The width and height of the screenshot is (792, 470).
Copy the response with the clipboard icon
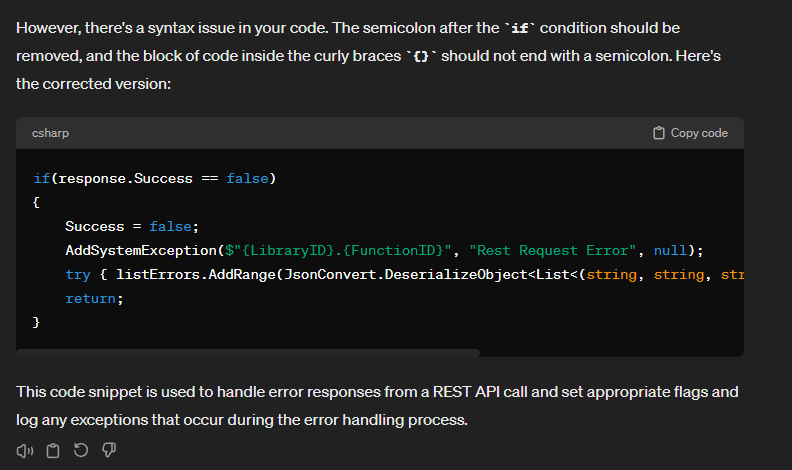pos(53,450)
